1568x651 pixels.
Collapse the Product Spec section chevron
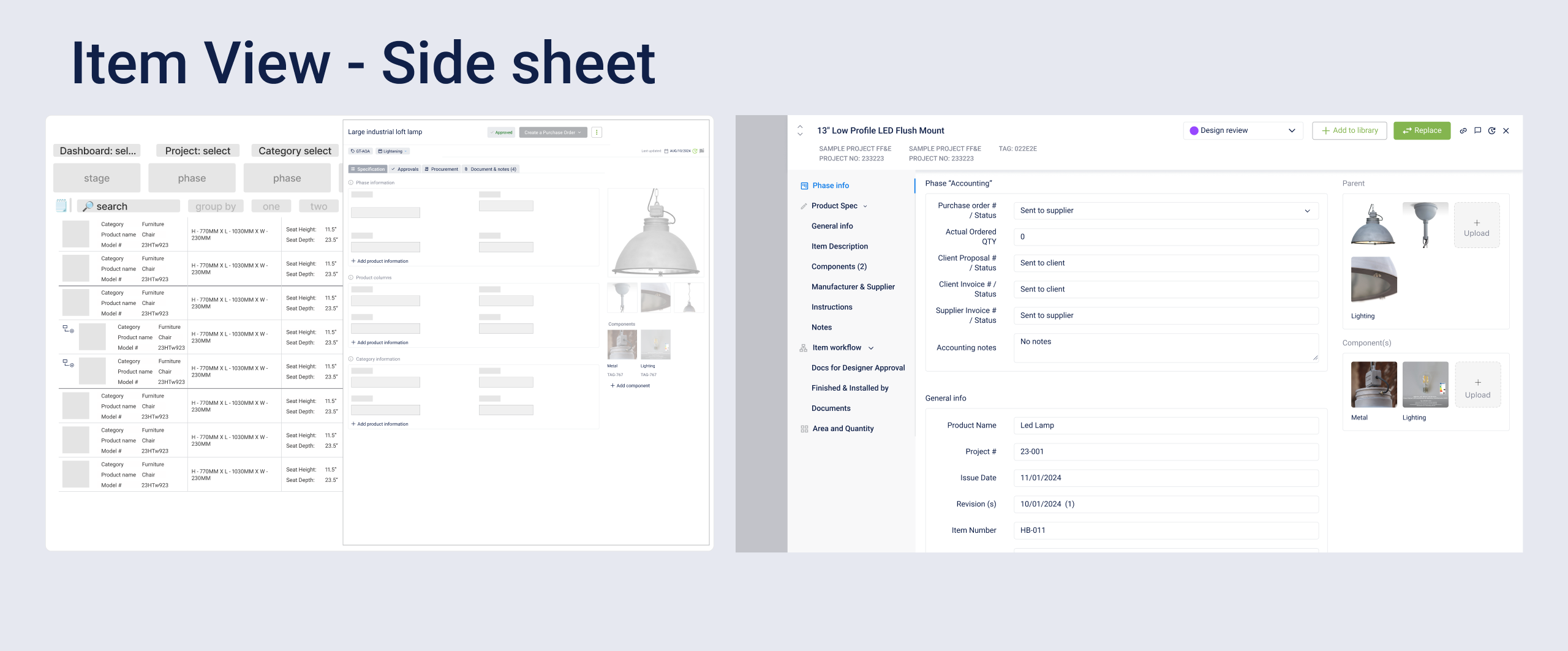(x=865, y=206)
